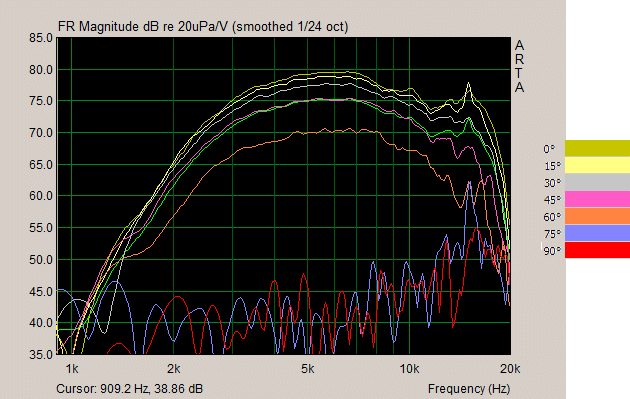This screenshot has height=399, width=630.
Task: Click the 2k frequency axis label
Action: coord(174,369)
